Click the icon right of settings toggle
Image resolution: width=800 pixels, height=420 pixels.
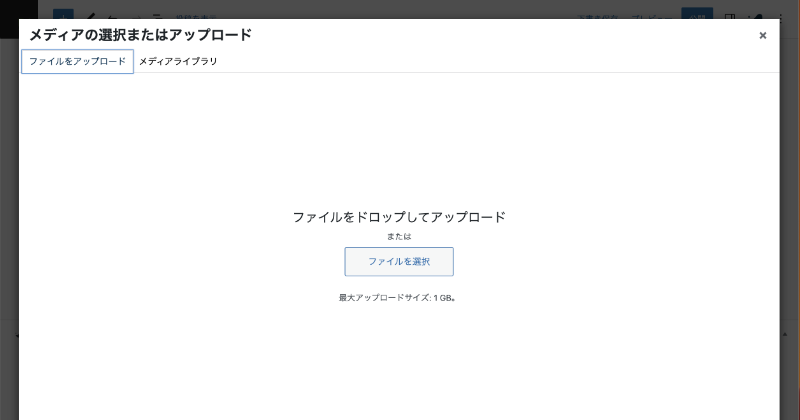pos(758,15)
